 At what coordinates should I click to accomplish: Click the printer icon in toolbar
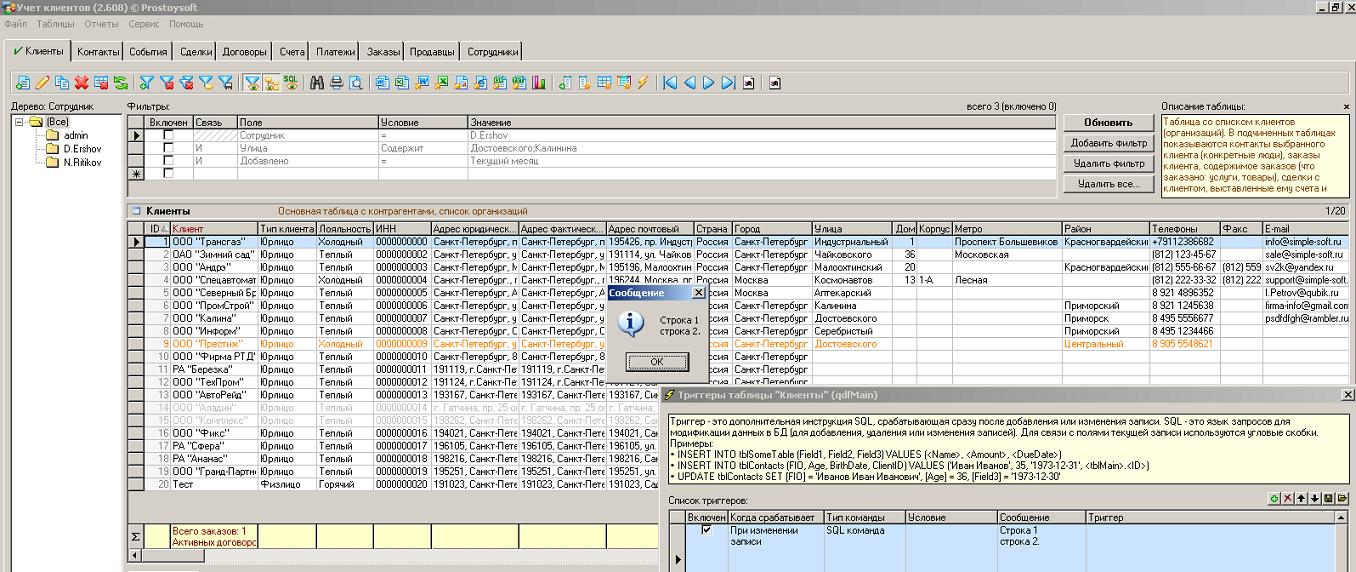point(336,83)
